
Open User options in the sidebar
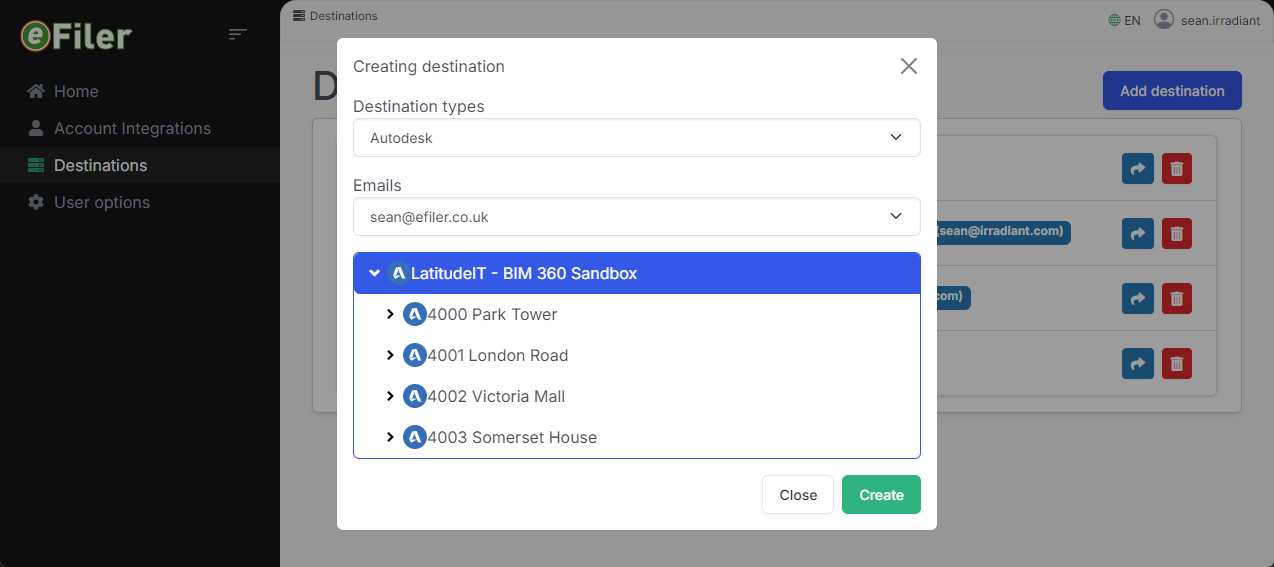pyautogui.click(x=102, y=202)
